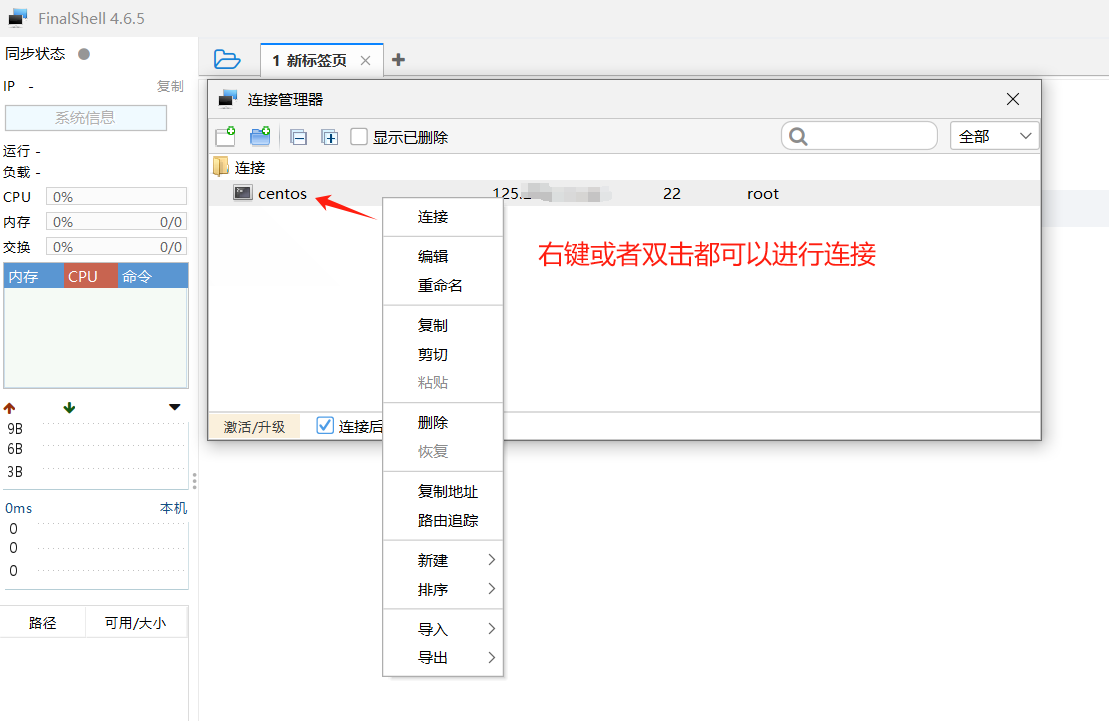Choose 复制 from the context menu
This screenshot has width=1109, height=721.
click(443, 325)
